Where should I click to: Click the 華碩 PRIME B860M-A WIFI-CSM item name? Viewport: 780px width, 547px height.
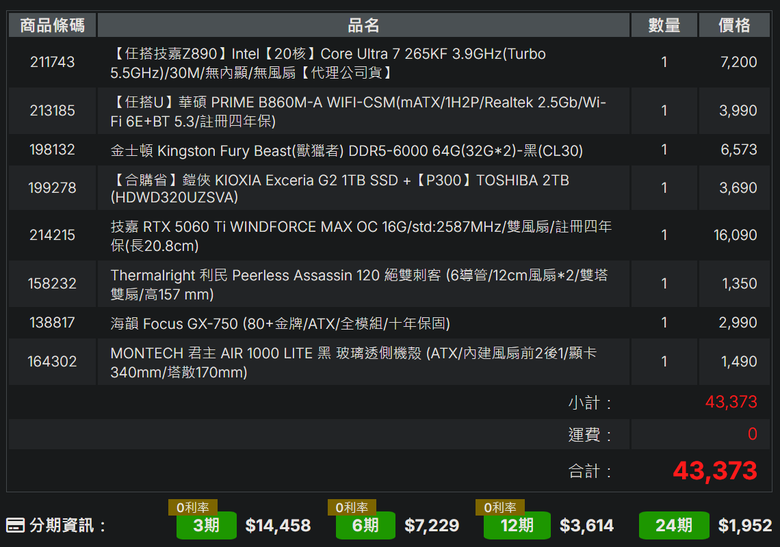coord(358,111)
